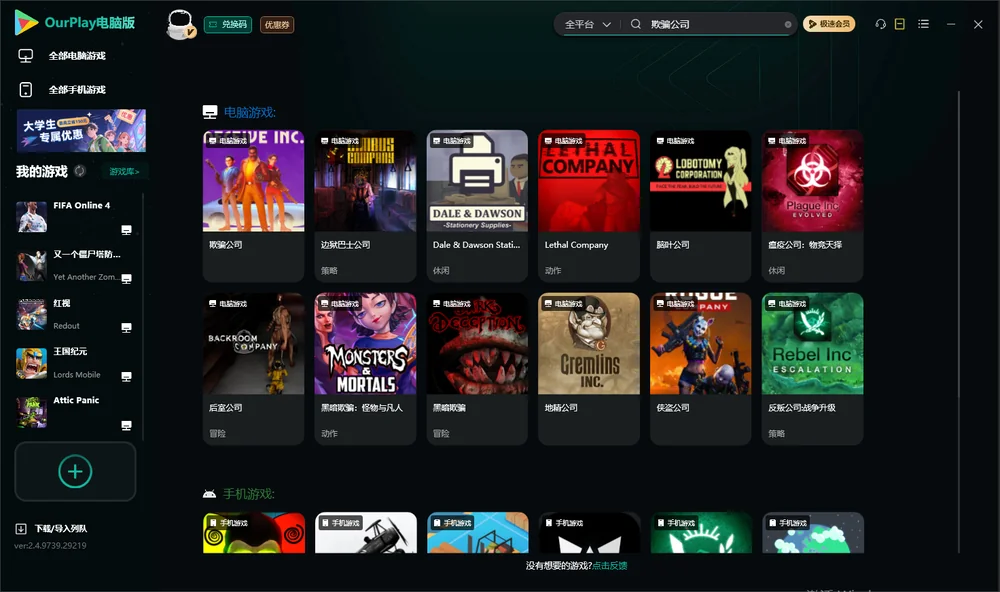The height and width of the screenshot is (592, 1000).
Task: Click the 冒险 tag under 后室公司
Action: click(217, 433)
